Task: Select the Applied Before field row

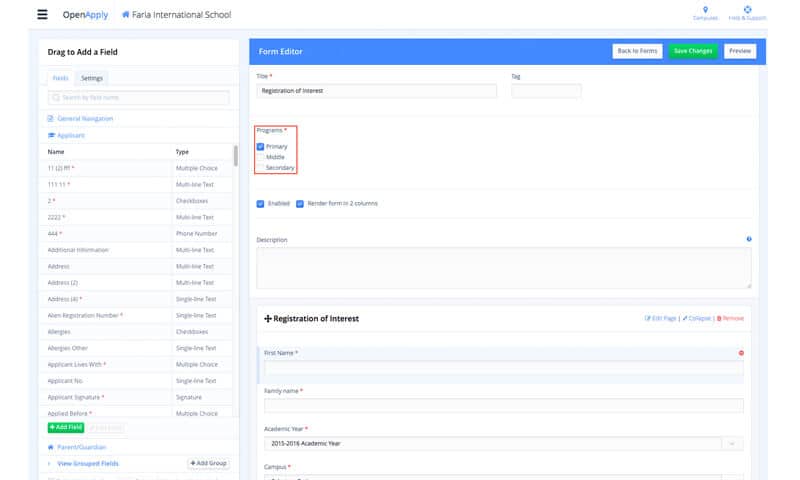Action: [x=136, y=413]
